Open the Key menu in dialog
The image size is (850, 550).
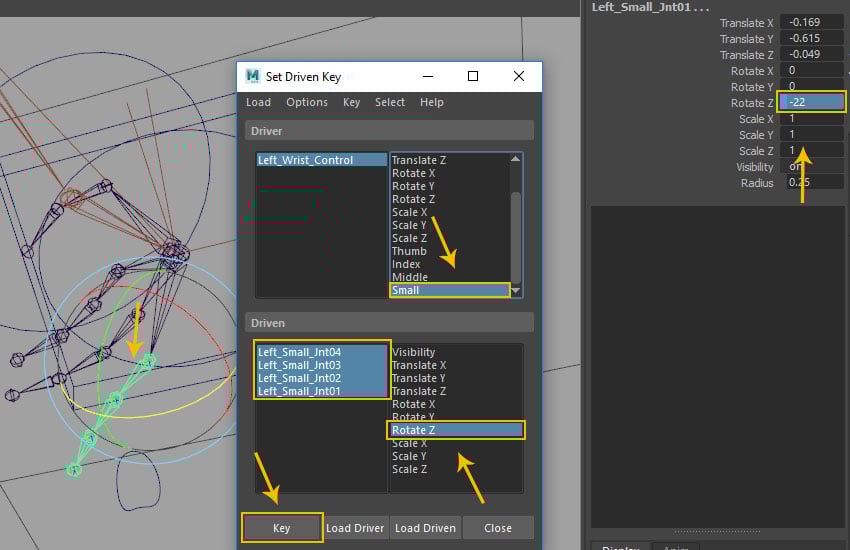click(351, 102)
